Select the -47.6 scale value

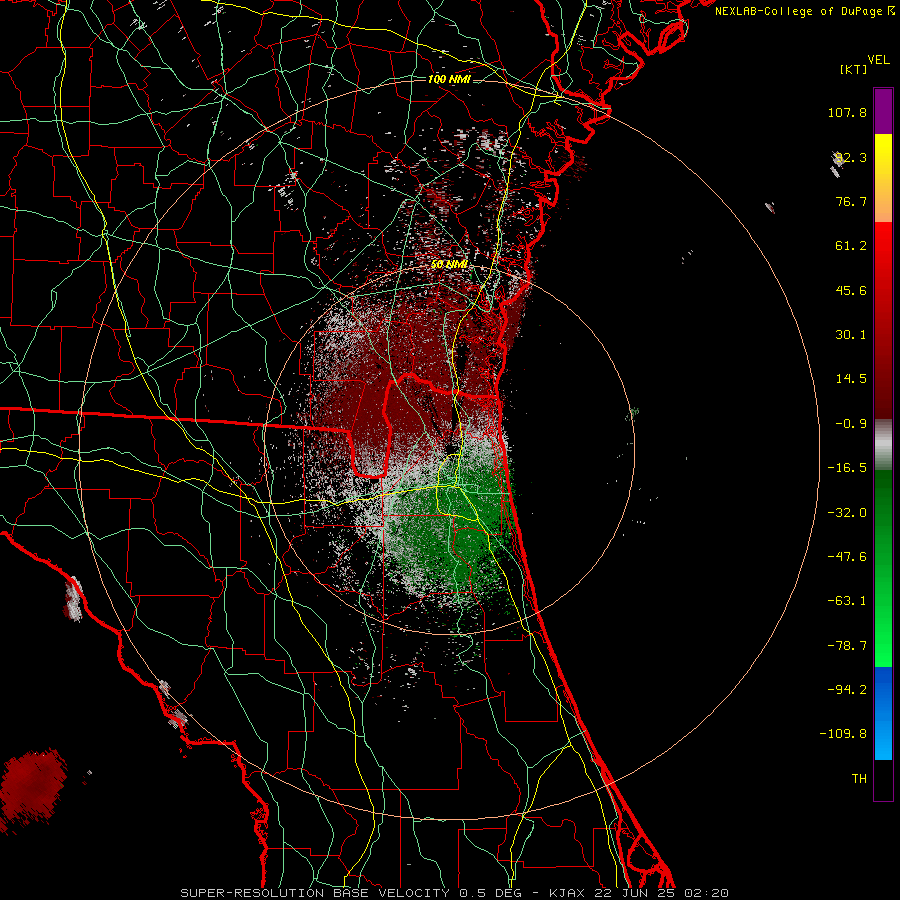tap(847, 557)
